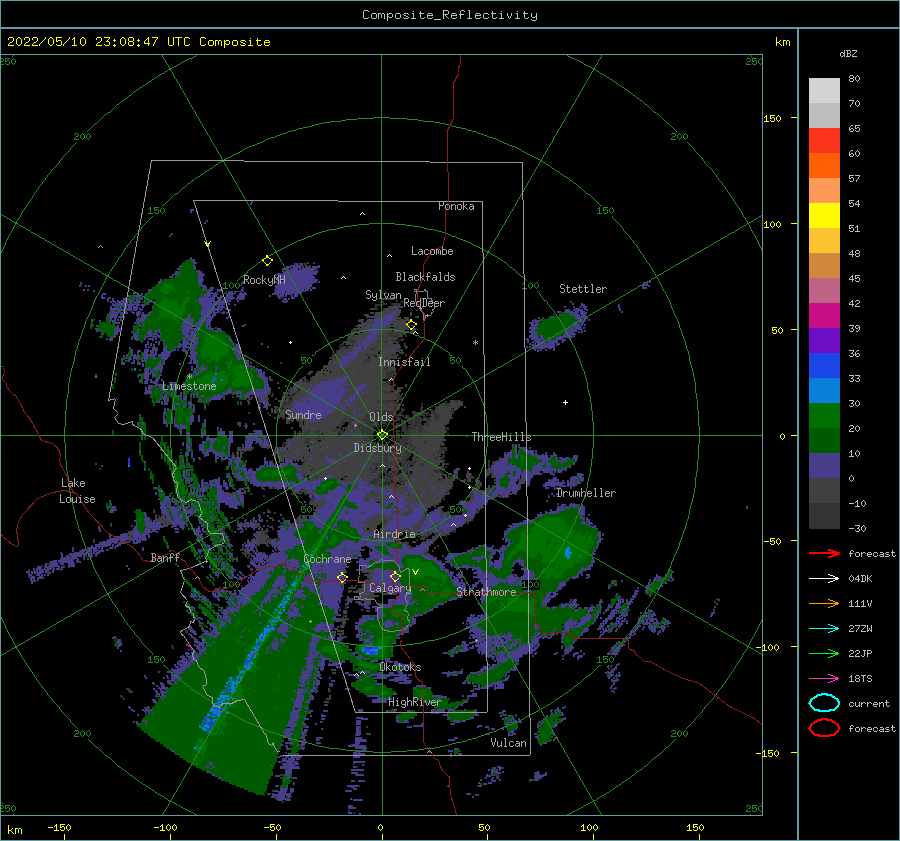Click the Lacombe city label
Image resolution: width=900 pixels, height=841 pixels.
[x=432, y=251]
